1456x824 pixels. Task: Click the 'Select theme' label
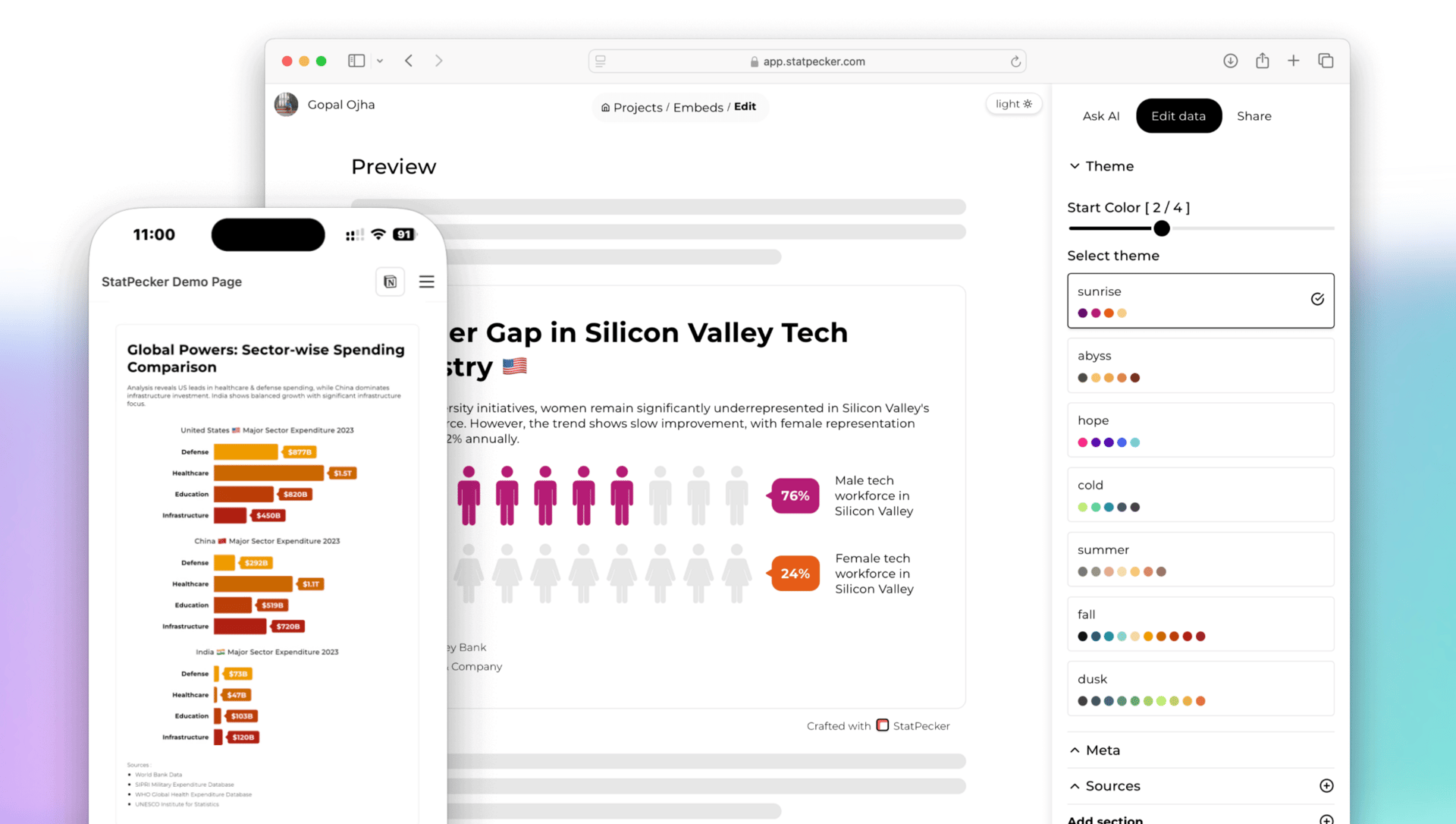[x=1113, y=256]
